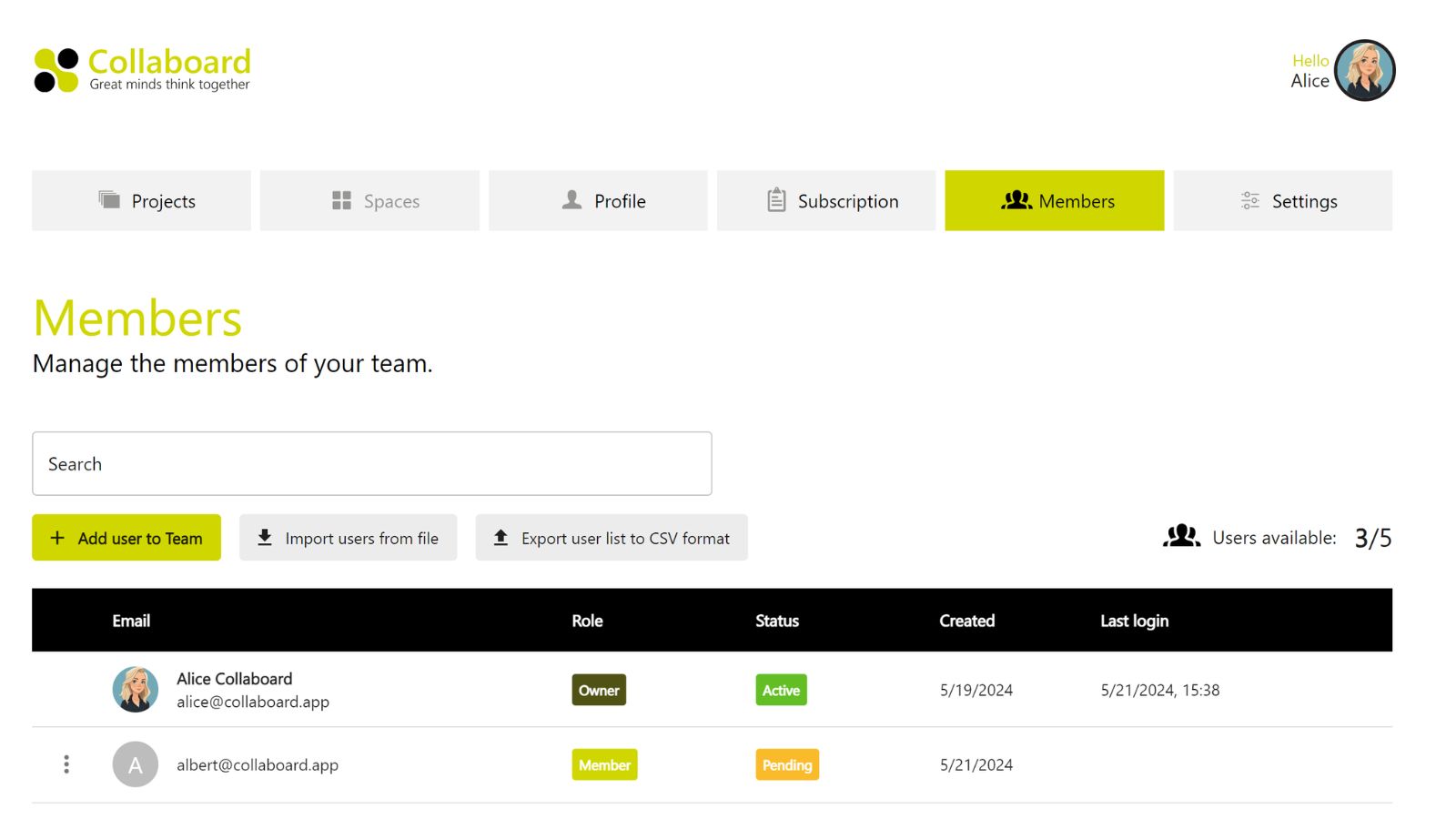Click the Member role badge for albert
The height and width of the screenshot is (819, 1456).
604,764
